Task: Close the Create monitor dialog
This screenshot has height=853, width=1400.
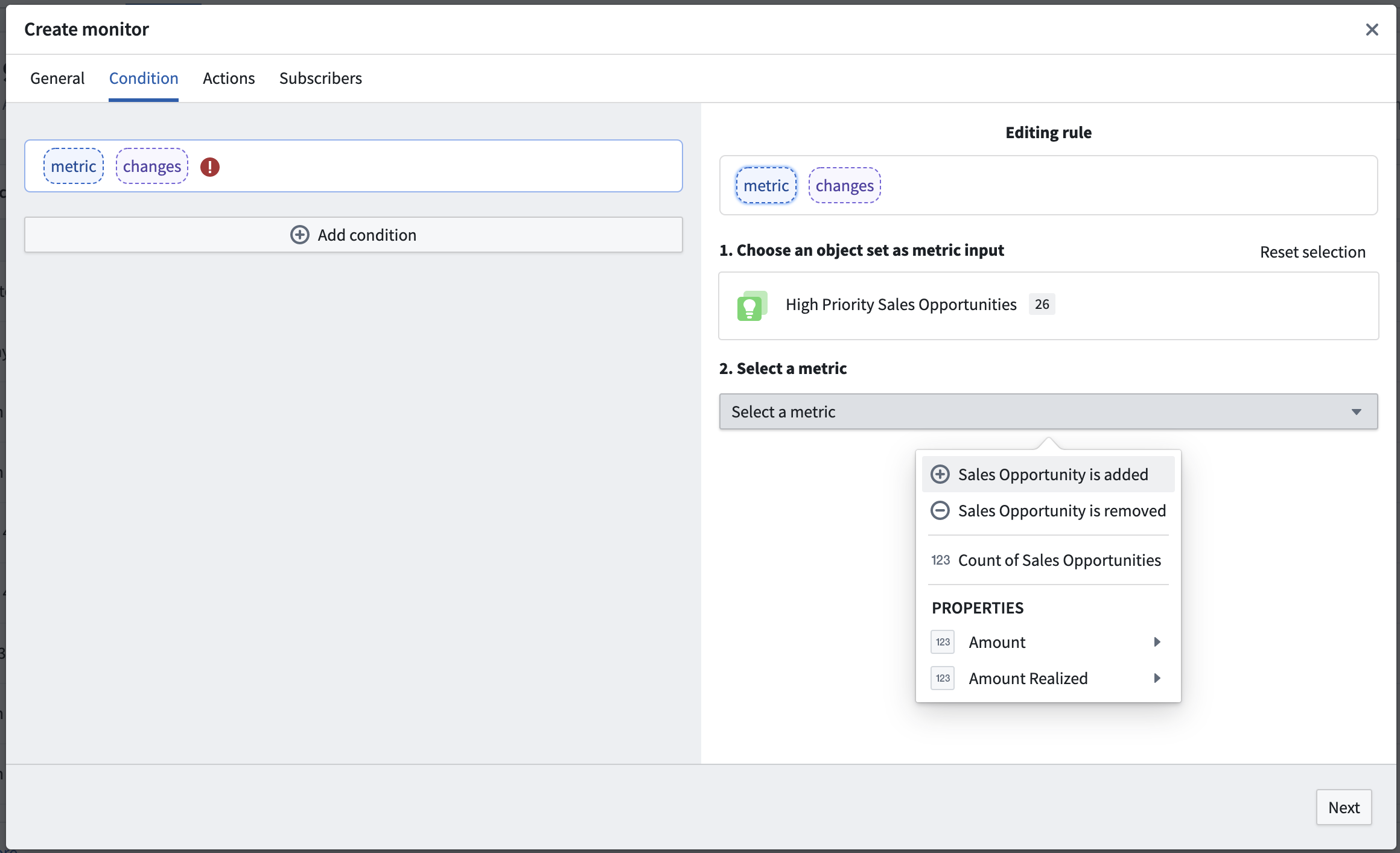Action: tap(1372, 30)
